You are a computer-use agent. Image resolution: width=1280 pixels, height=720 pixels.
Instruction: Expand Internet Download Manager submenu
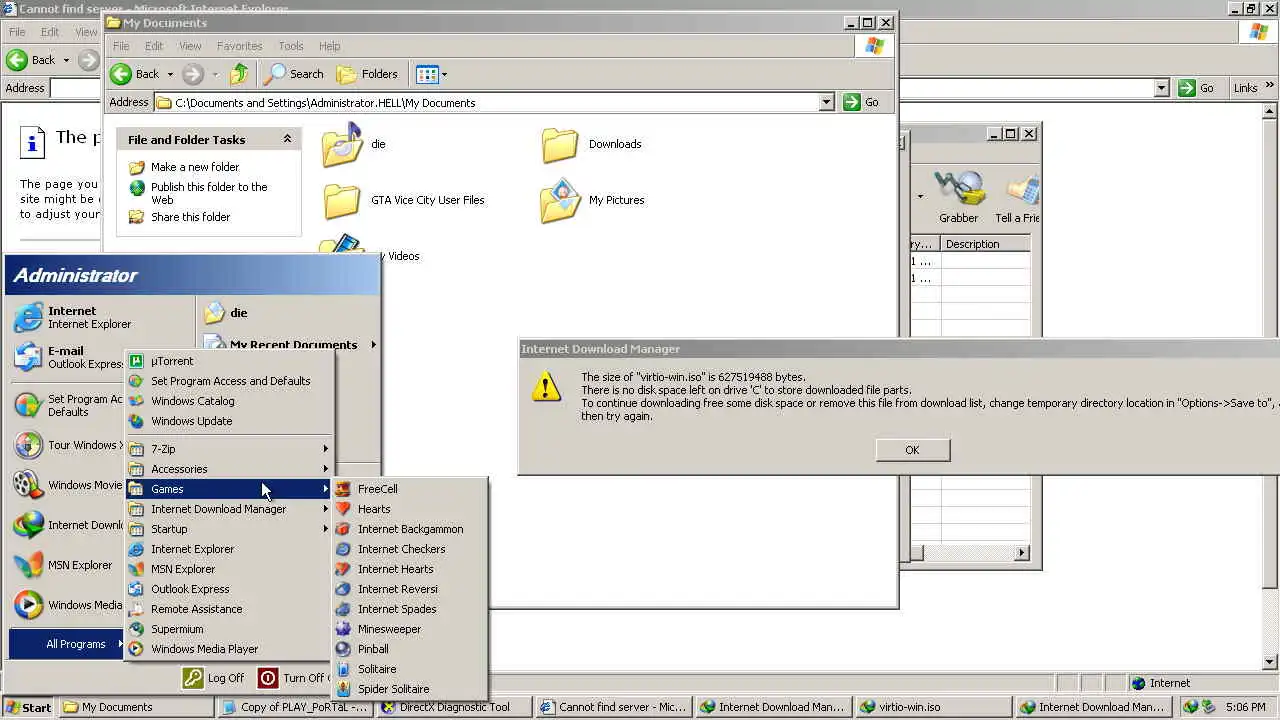pyautogui.click(x=229, y=509)
